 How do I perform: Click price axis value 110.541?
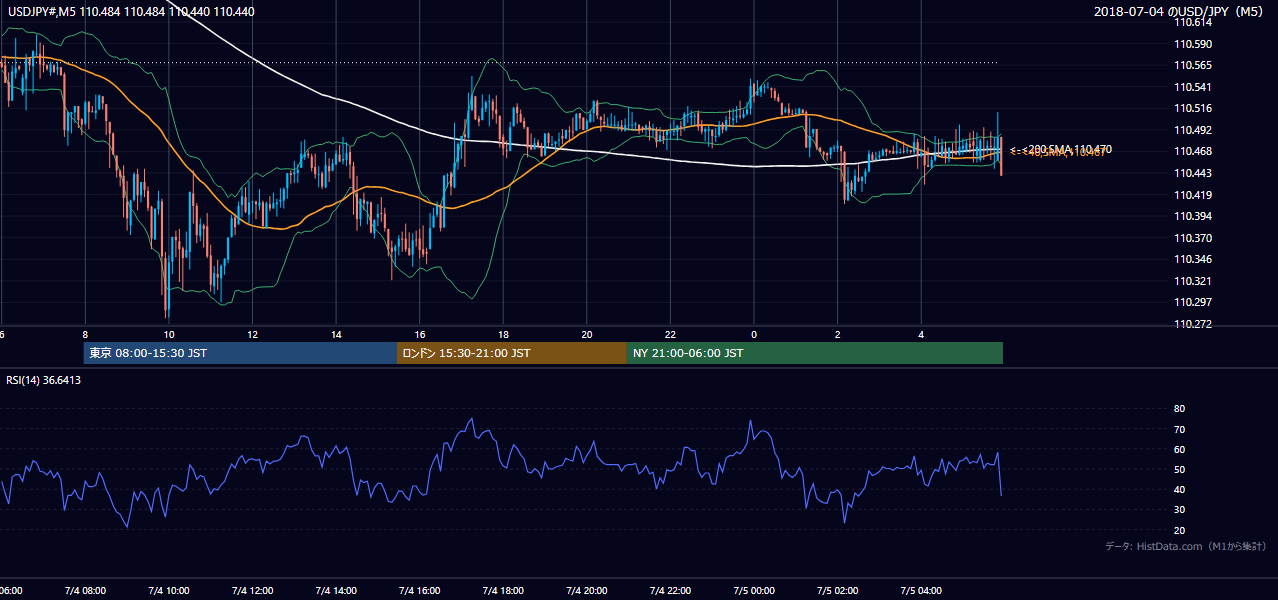tap(1192, 87)
